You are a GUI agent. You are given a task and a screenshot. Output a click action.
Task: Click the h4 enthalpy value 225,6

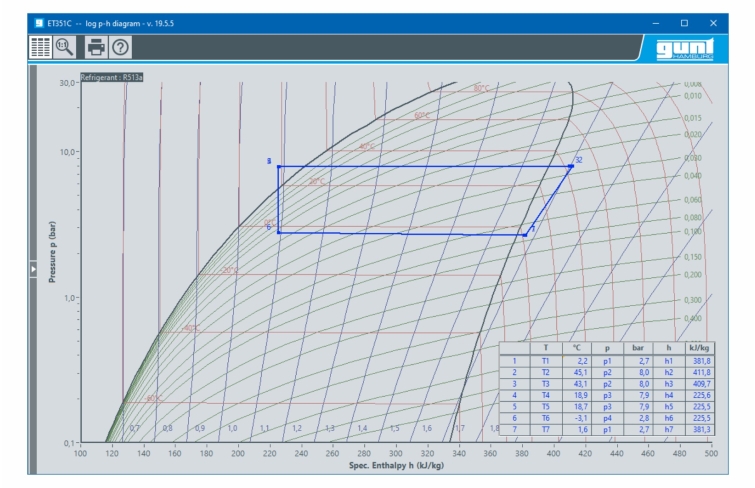[700, 395]
